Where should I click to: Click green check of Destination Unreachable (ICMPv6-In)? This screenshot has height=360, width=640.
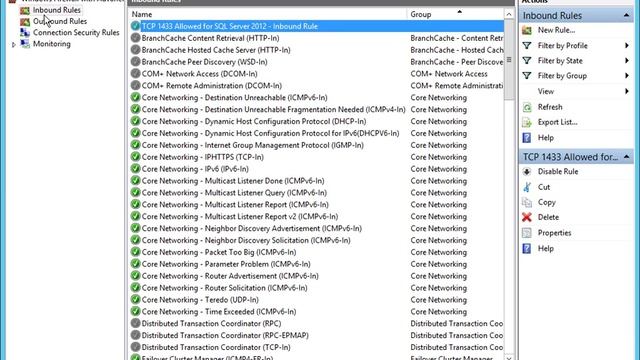tap(136, 98)
